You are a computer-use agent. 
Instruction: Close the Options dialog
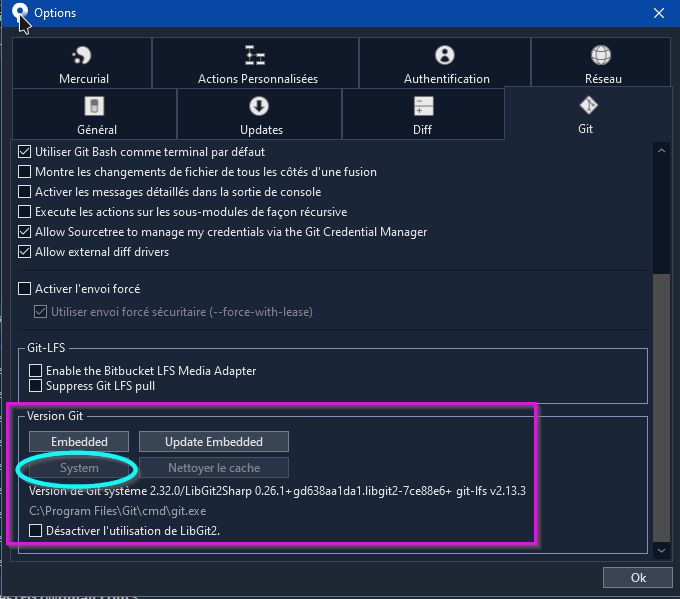pos(659,13)
